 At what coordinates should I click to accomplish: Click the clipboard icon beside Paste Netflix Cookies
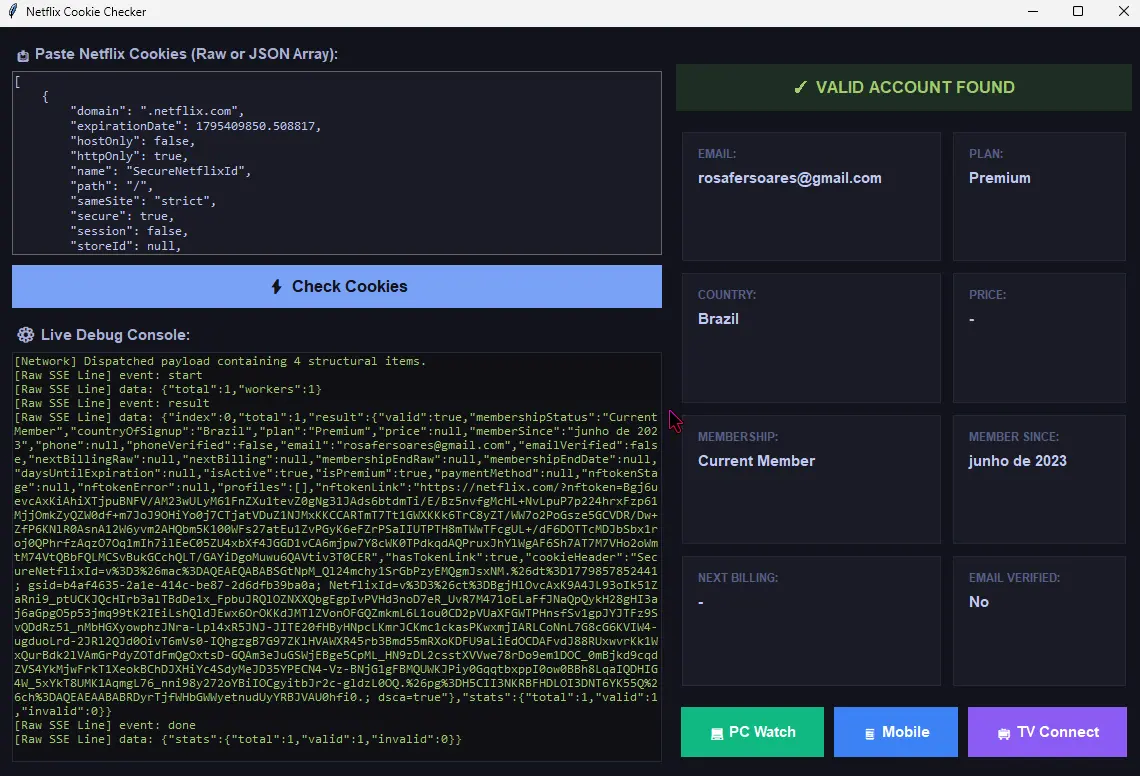[x=23, y=55]
